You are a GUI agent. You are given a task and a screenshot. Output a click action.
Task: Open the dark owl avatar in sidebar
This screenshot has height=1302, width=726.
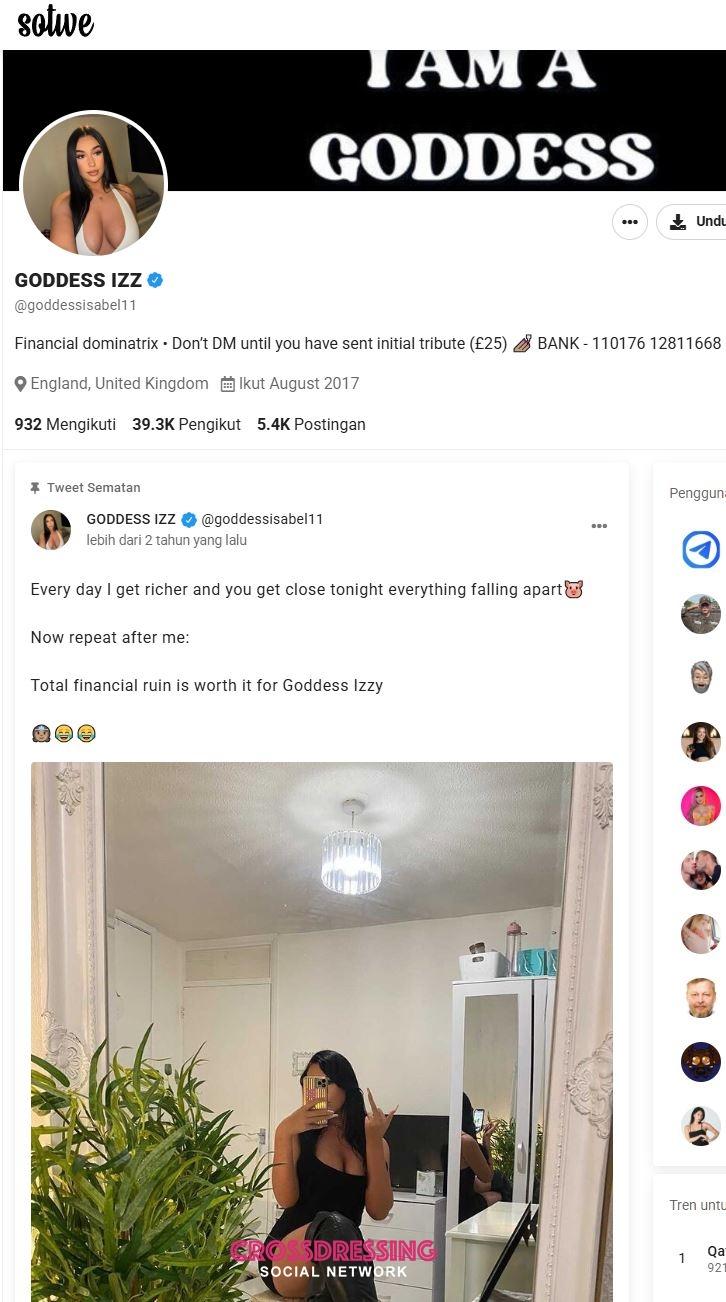[701, 1062]
